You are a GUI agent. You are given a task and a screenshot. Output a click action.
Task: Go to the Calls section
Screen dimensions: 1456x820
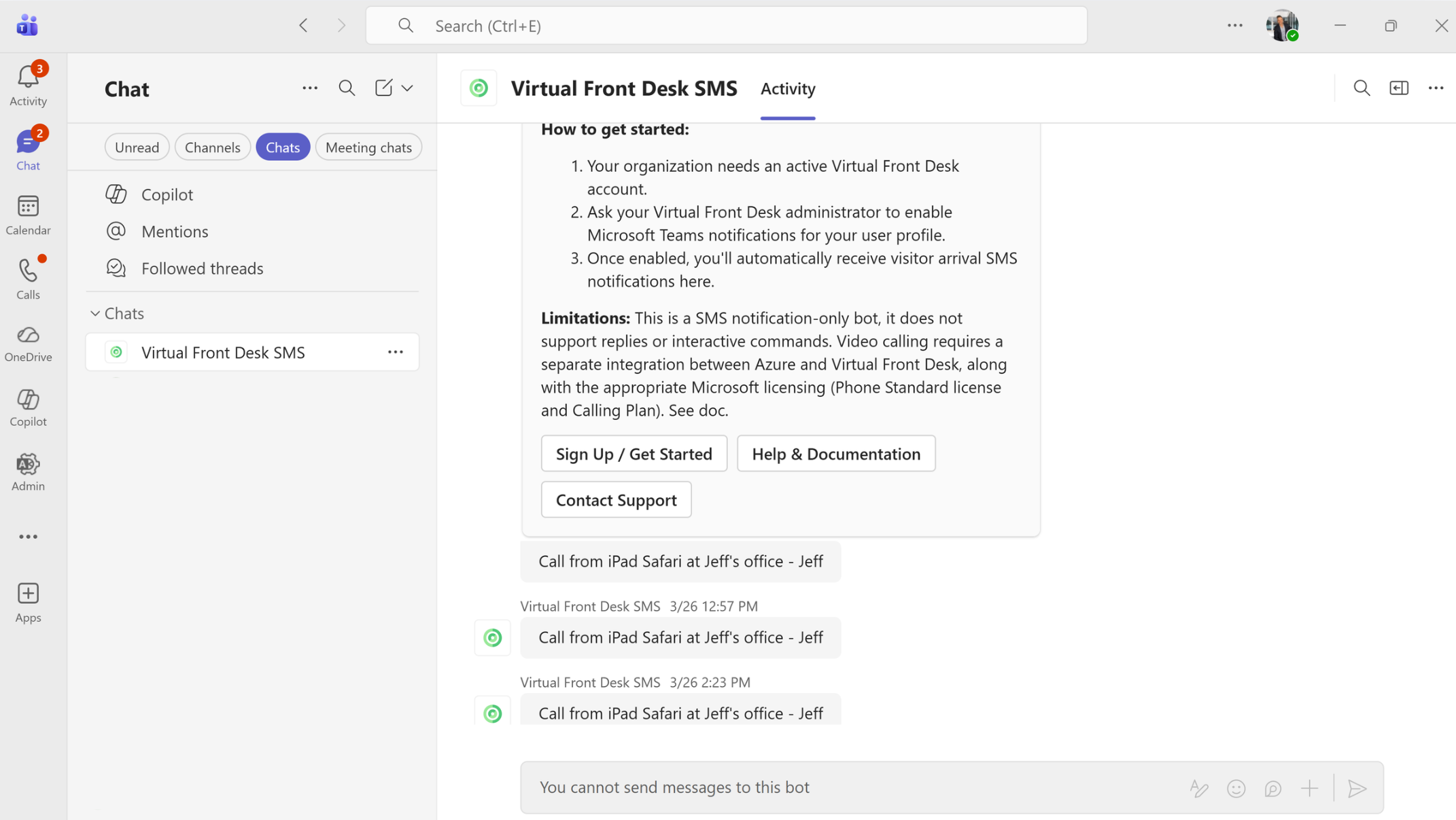pos(28,279)
